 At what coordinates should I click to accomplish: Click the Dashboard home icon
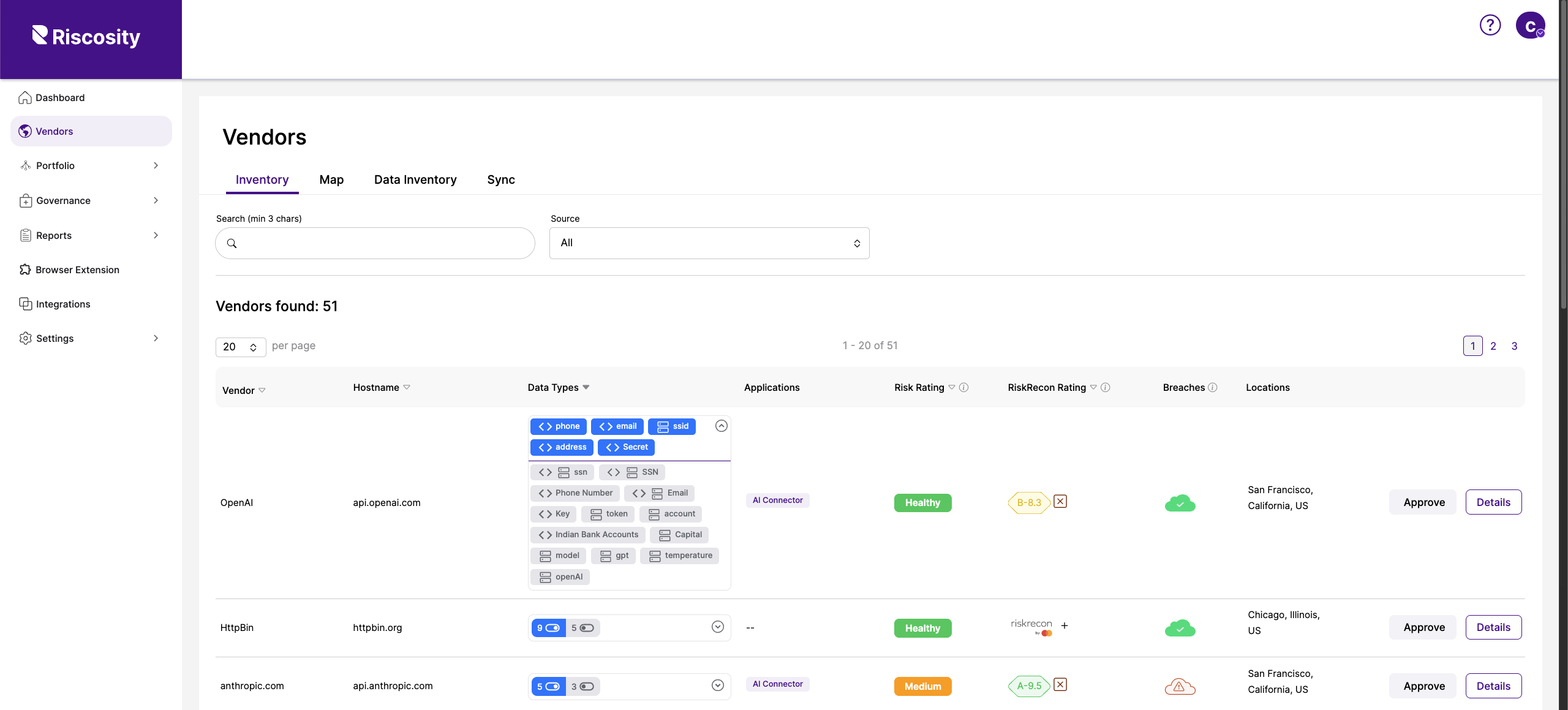(25, 97)
